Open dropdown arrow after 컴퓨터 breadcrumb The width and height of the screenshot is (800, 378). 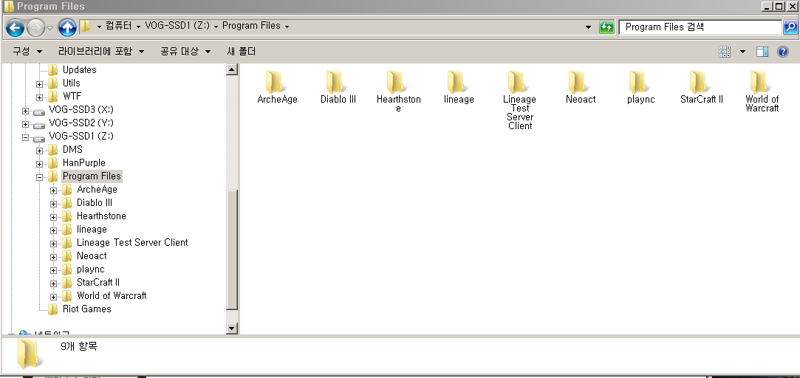[138, 27]
